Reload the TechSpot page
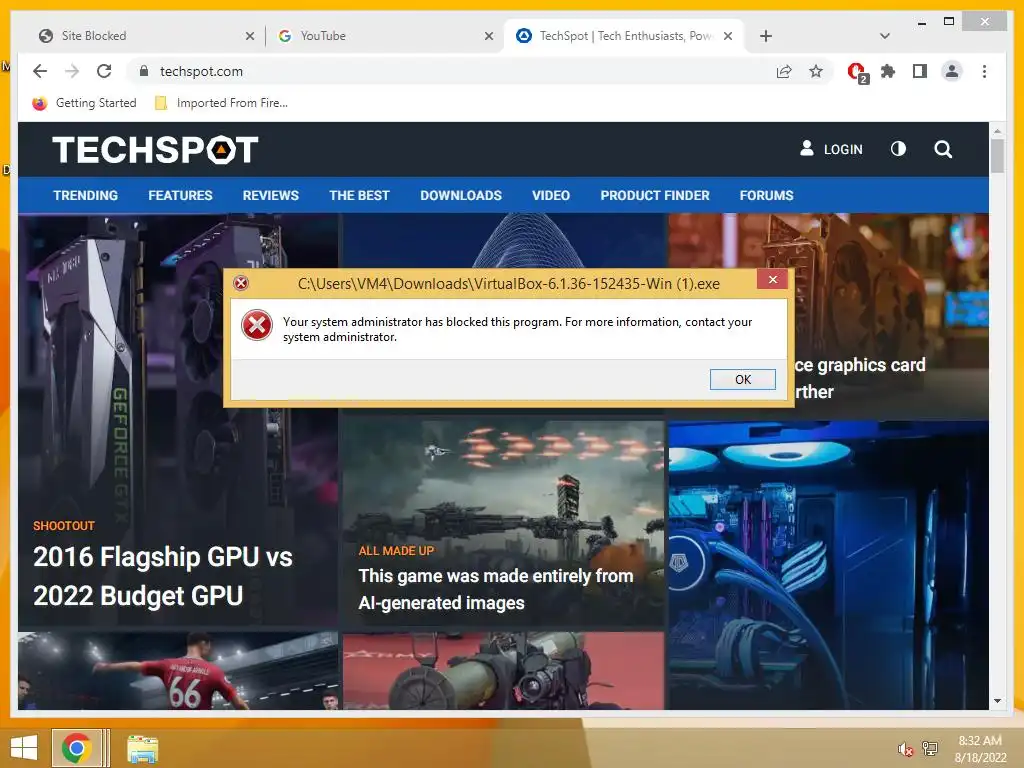This screenshot has height=768, width=1024. [104, 71]
